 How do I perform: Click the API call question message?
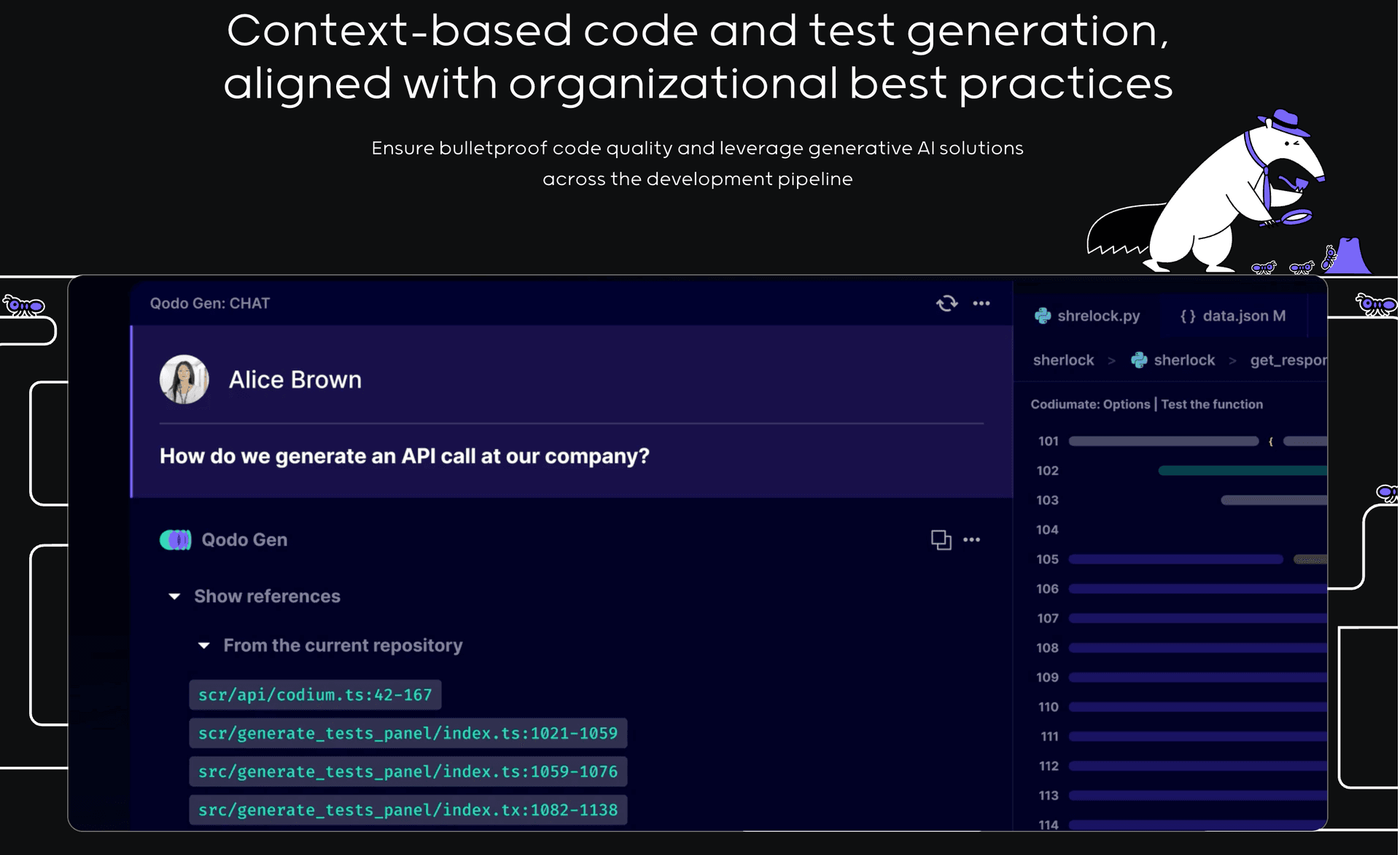coord(405,456)
